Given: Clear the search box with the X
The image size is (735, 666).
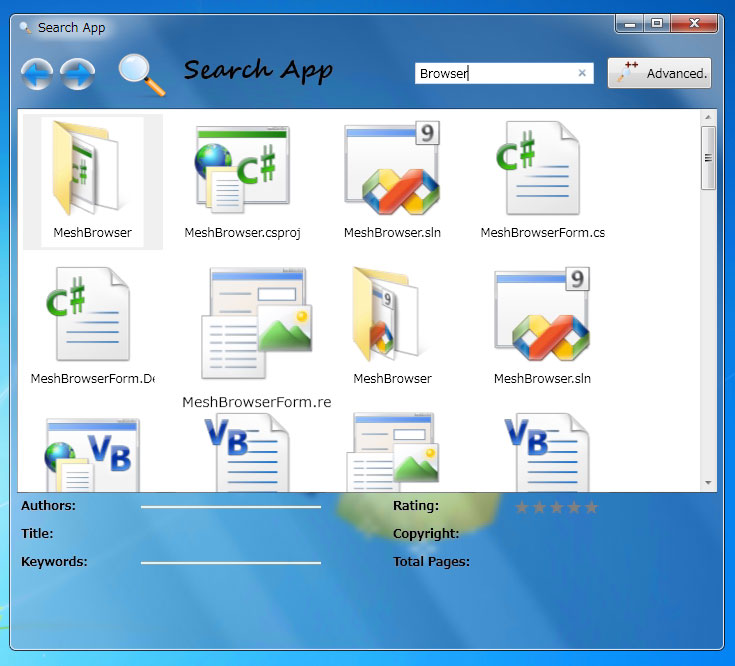Looking at the screenshot, I should (x=582, y=73).
